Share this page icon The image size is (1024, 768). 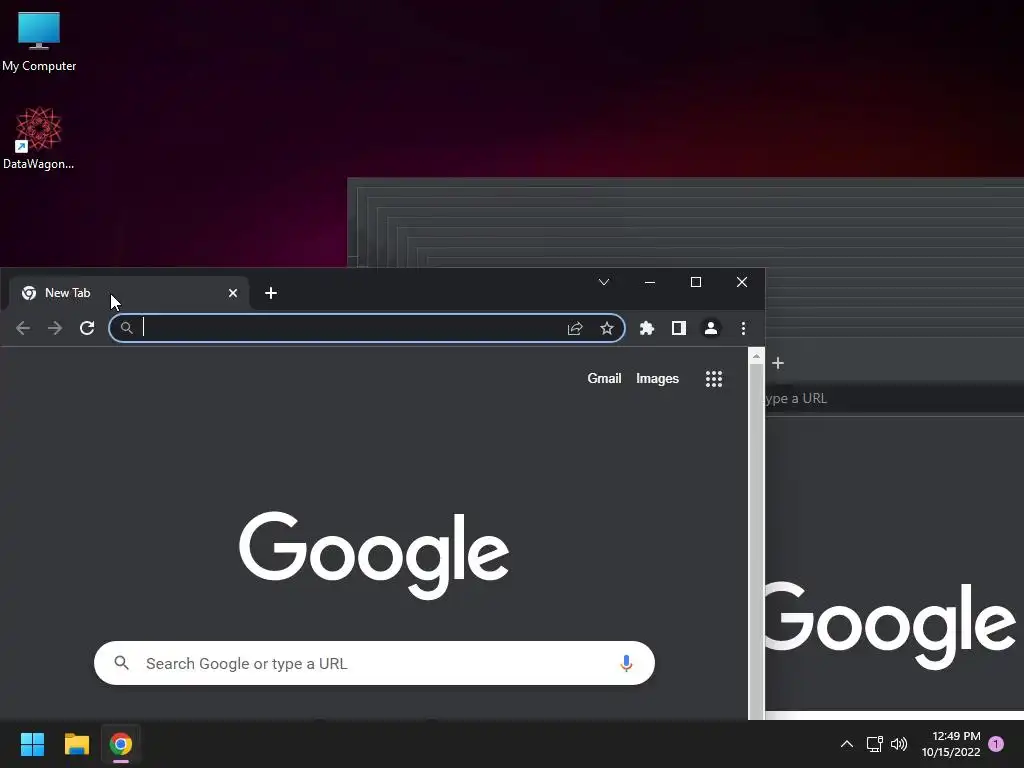(x=575, y=328)
